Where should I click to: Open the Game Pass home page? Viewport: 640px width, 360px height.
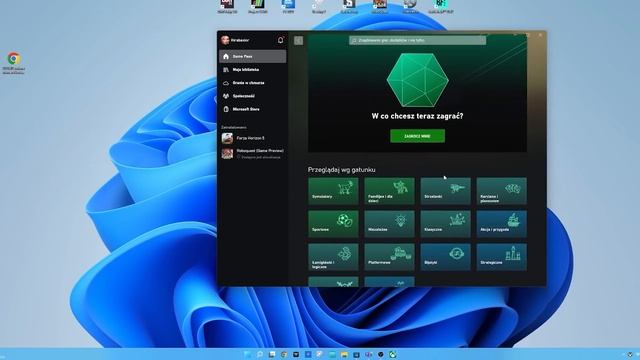point(252,56)
